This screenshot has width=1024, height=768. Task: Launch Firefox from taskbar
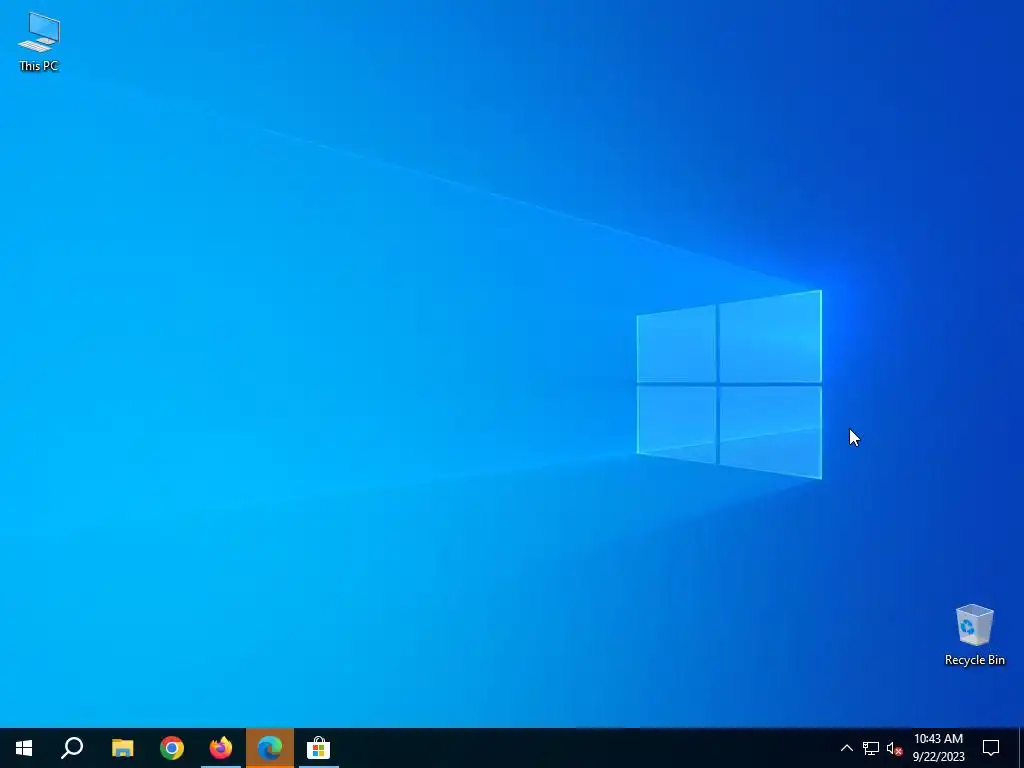click(x=221, y=748)
